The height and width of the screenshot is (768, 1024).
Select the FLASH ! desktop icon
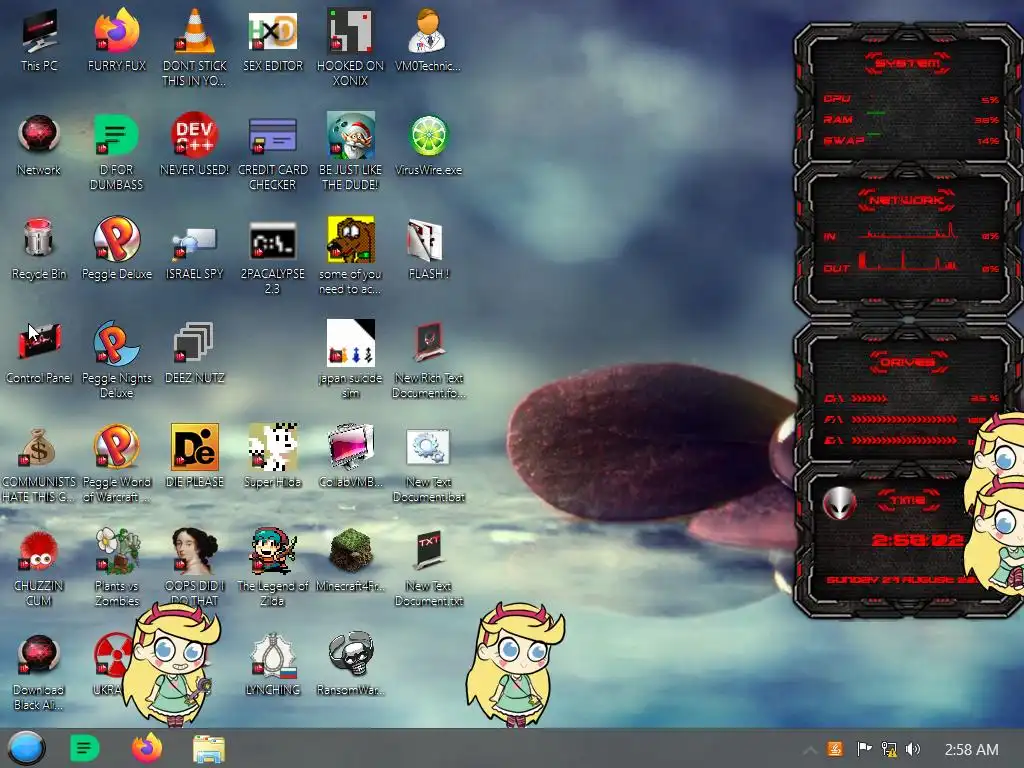(428, 249)
